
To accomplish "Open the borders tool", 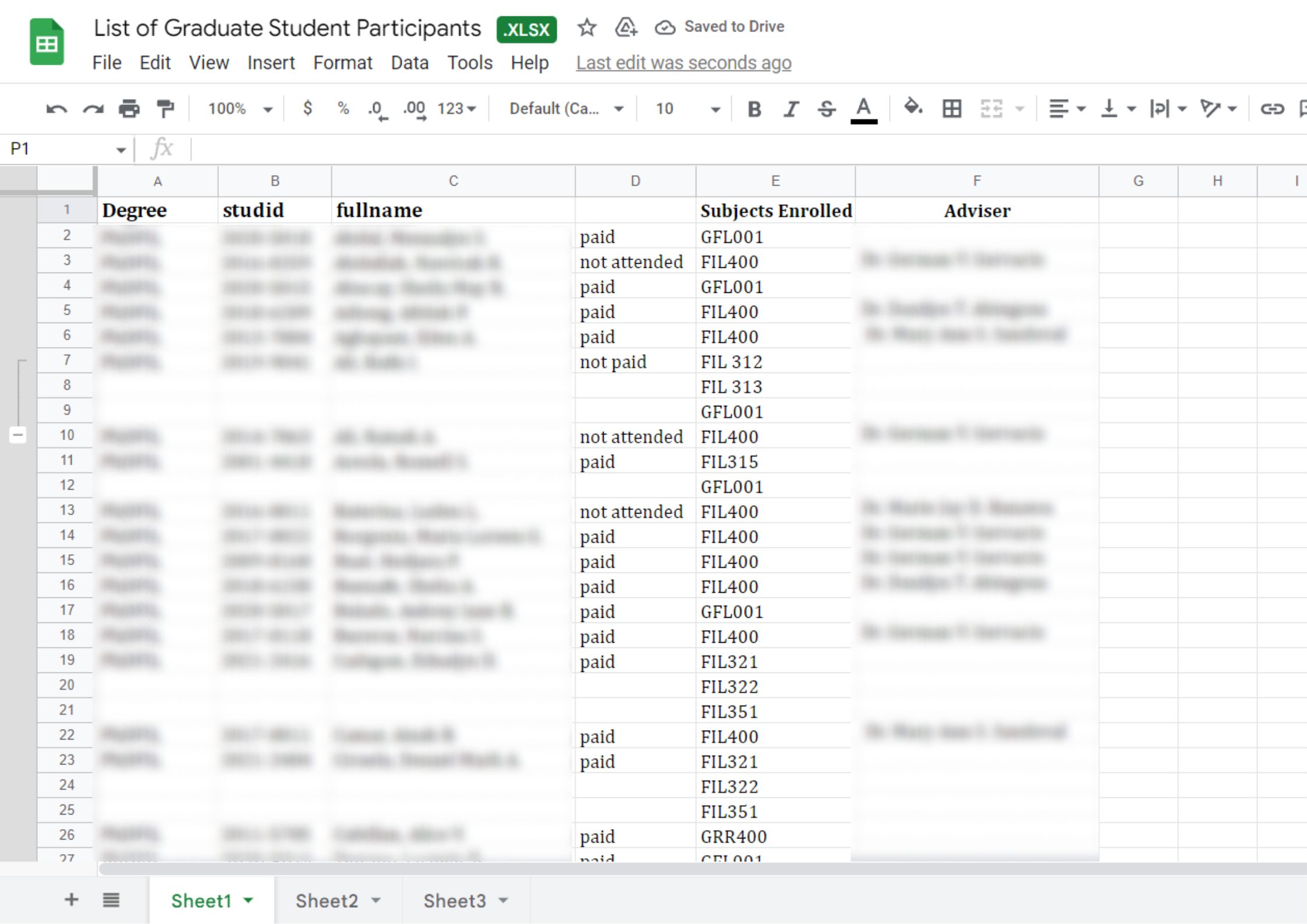I will pos(952,108).
